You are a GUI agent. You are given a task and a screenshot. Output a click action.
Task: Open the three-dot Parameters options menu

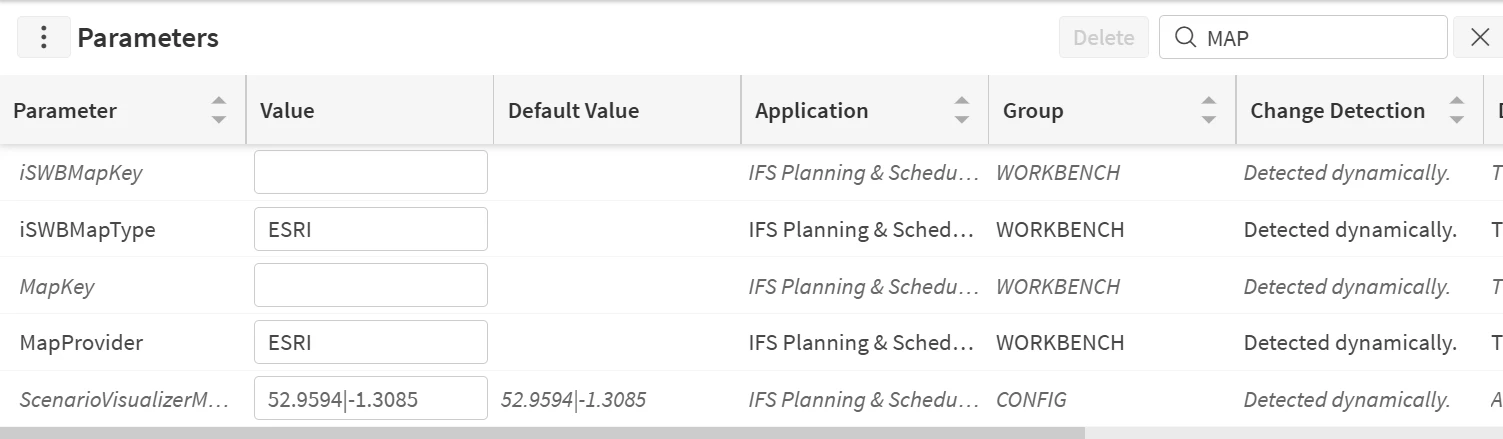(43, 38)
